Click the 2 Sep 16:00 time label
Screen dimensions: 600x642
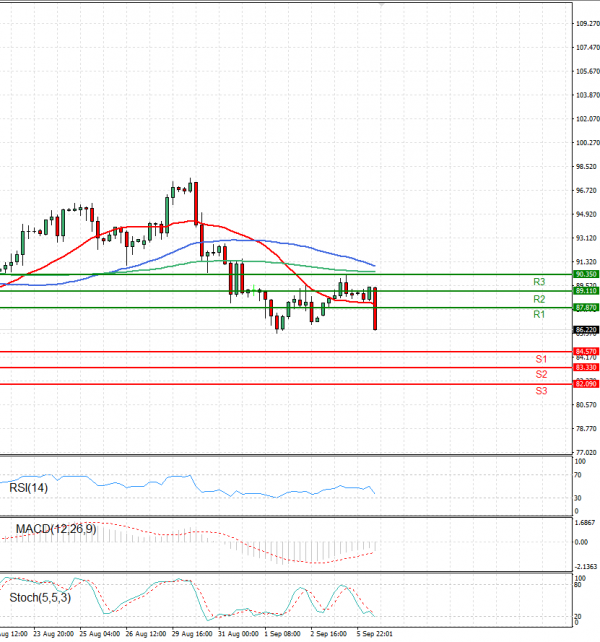[328, 634]
